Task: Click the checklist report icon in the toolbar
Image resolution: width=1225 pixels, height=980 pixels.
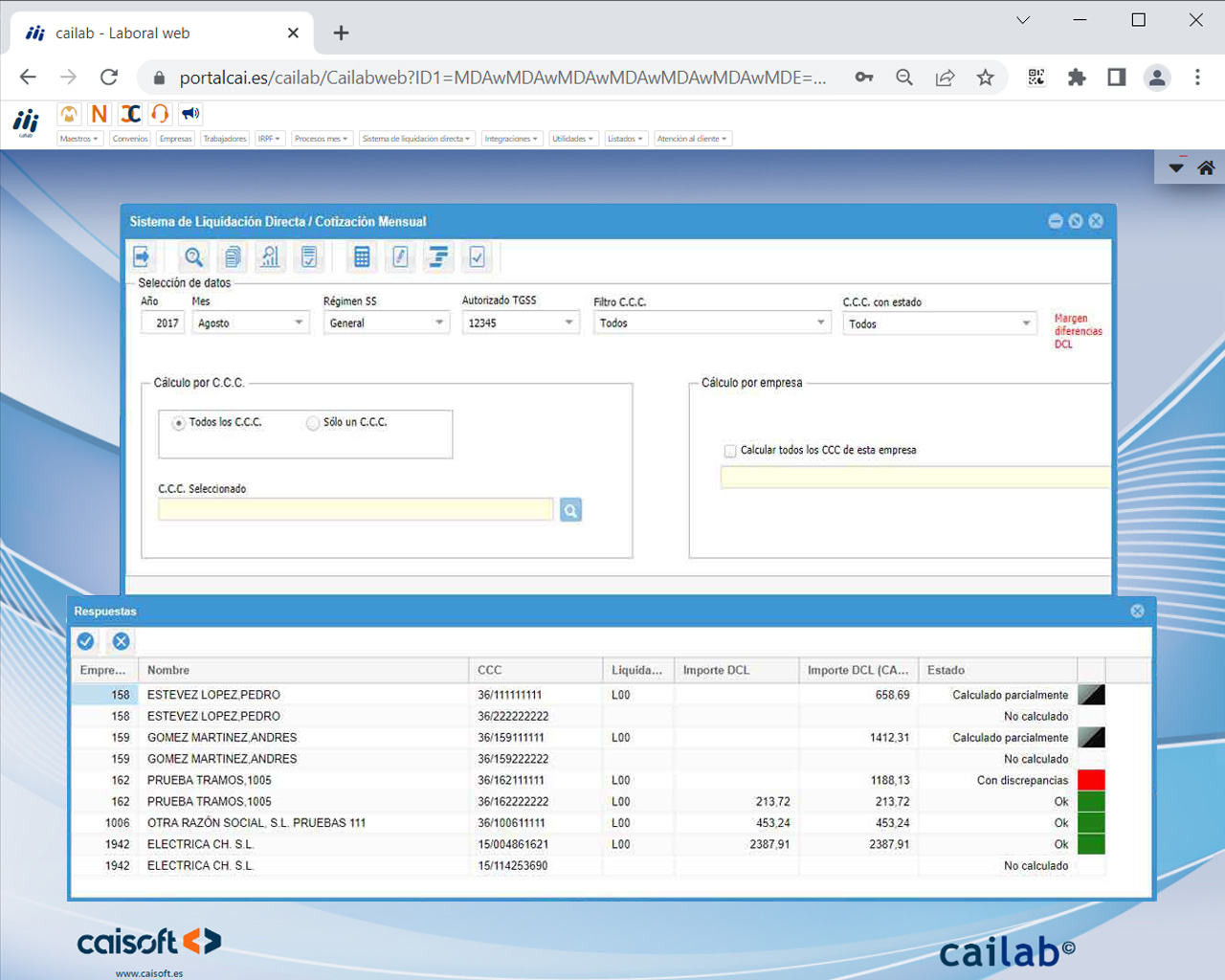Action: [x=306, y=256]
